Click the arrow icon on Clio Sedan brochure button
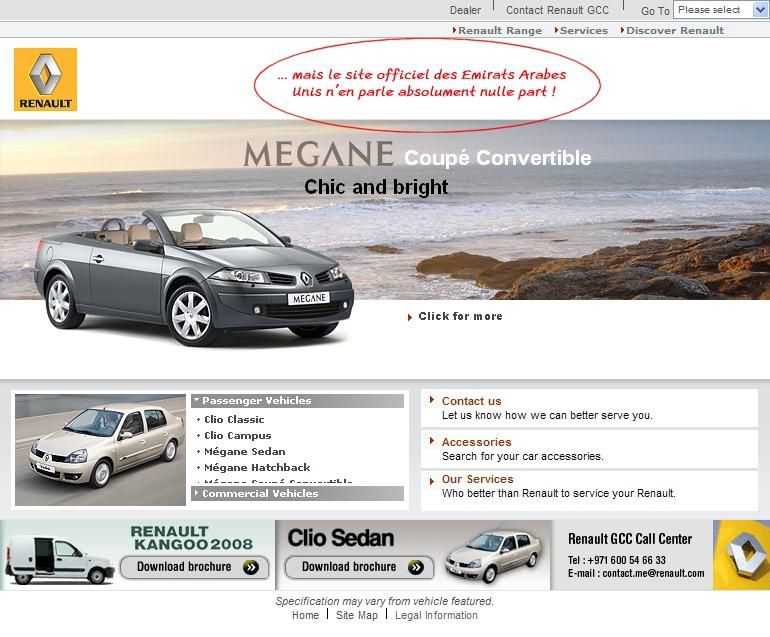This screenshot has height=637, width=770. coord(416,567)
